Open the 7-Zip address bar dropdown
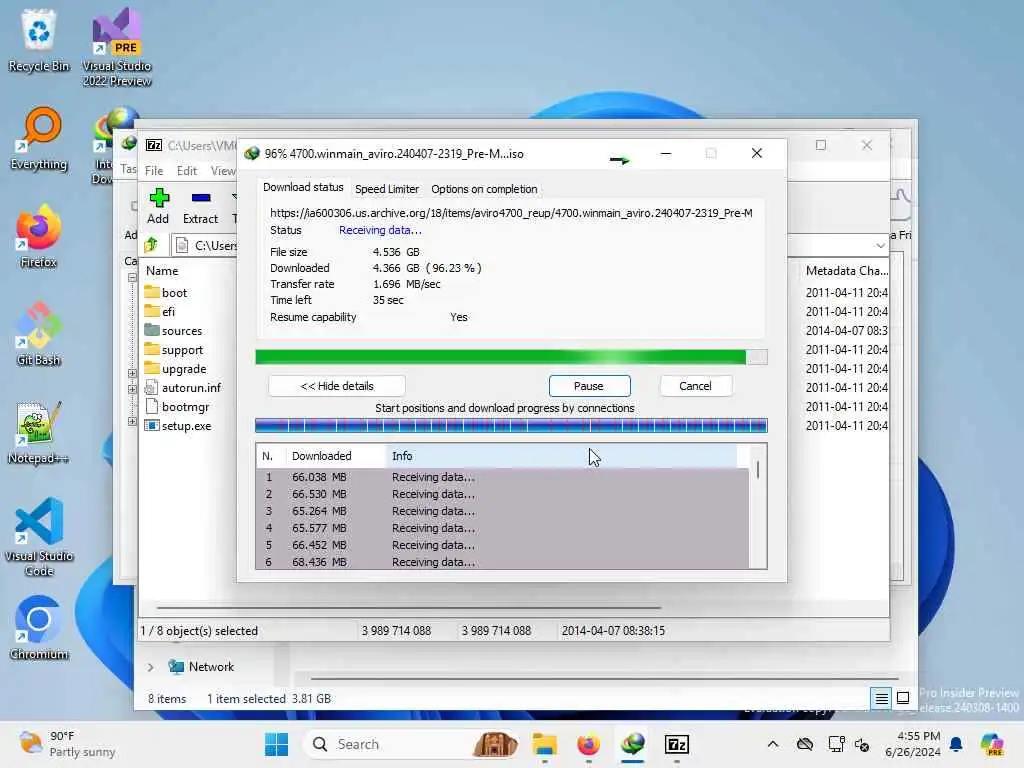Viewport: 1024px width, 768px height. click(x=880, y=246)
